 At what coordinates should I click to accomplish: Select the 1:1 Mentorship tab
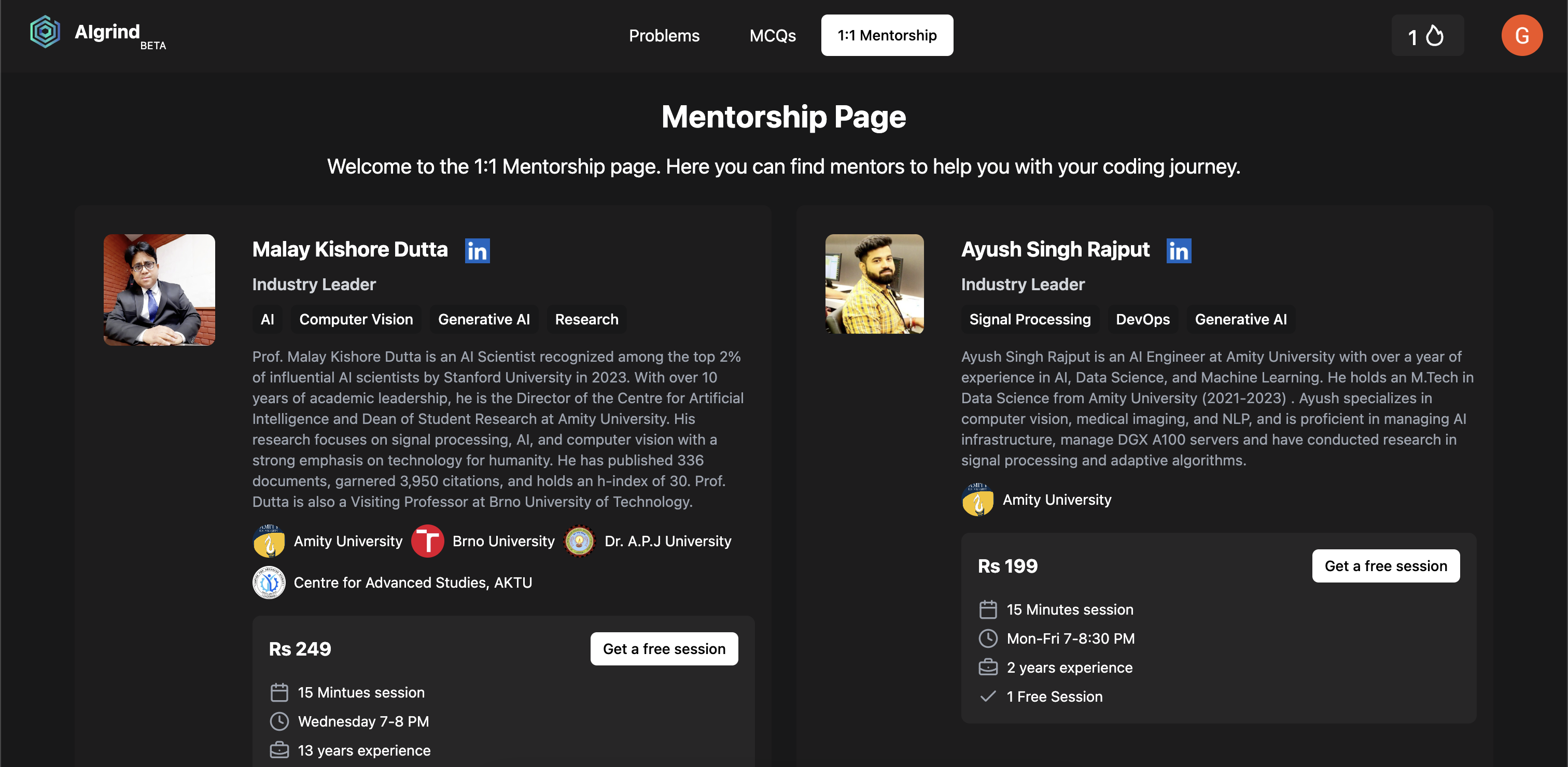(x=887, y=36)
